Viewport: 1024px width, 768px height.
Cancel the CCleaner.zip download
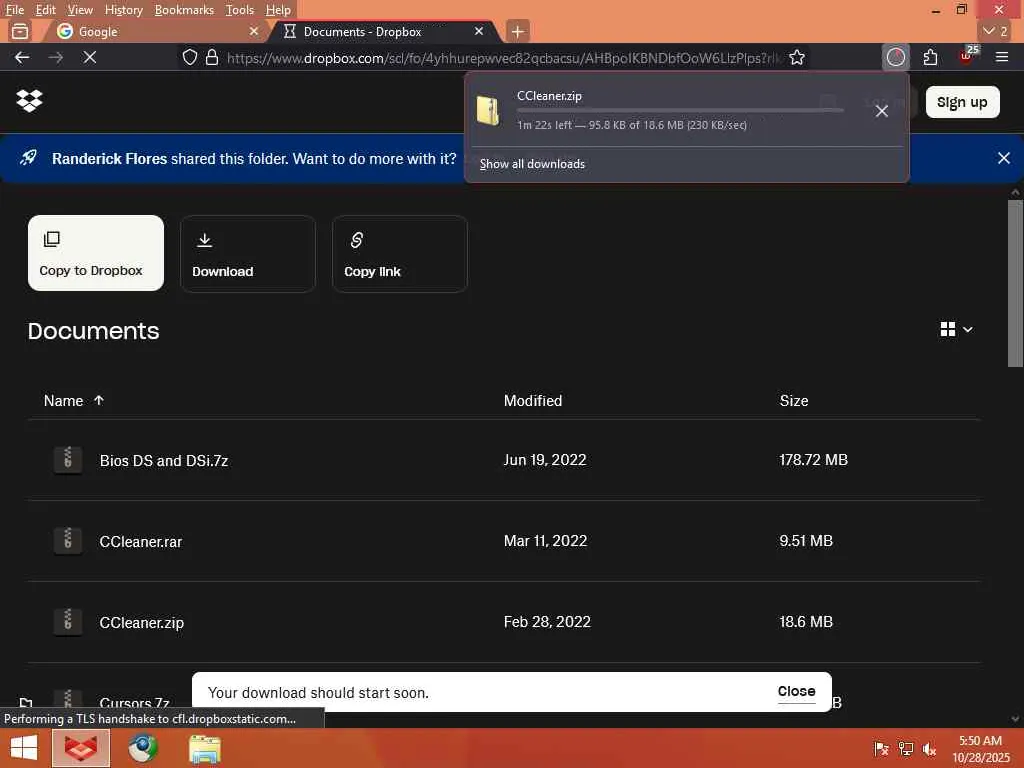coord(882,111)
